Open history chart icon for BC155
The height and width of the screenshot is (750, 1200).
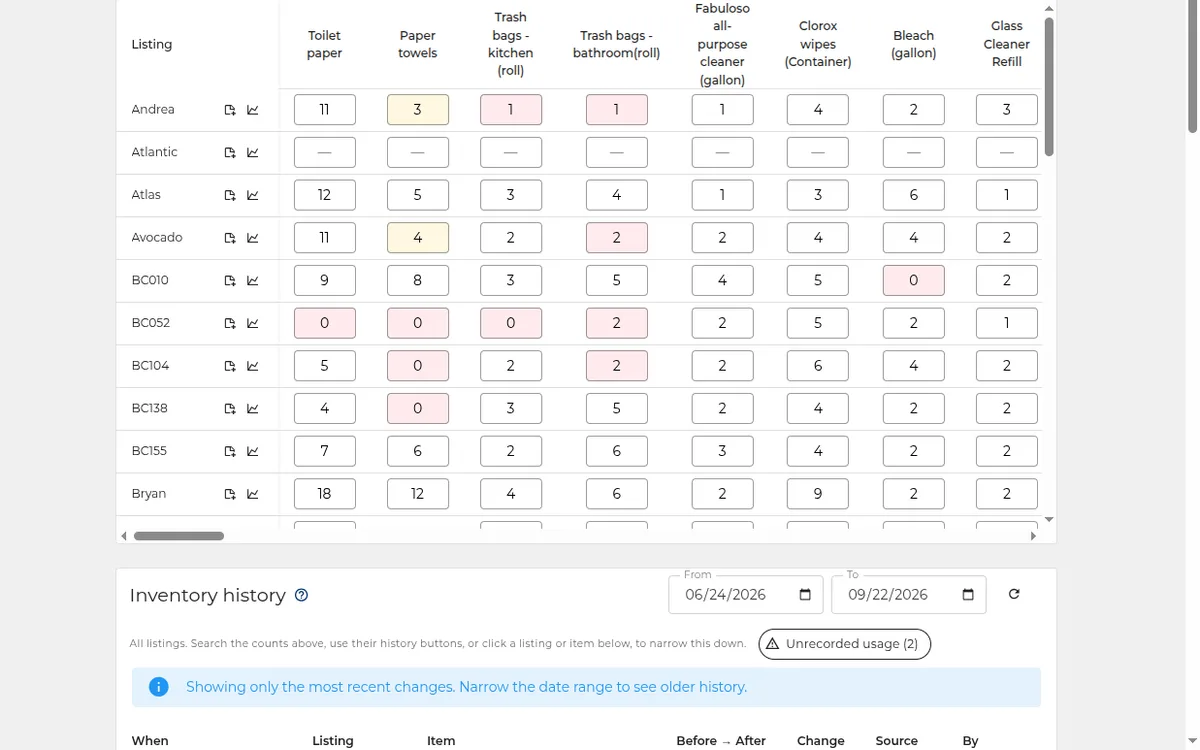(x=252, y=451)
